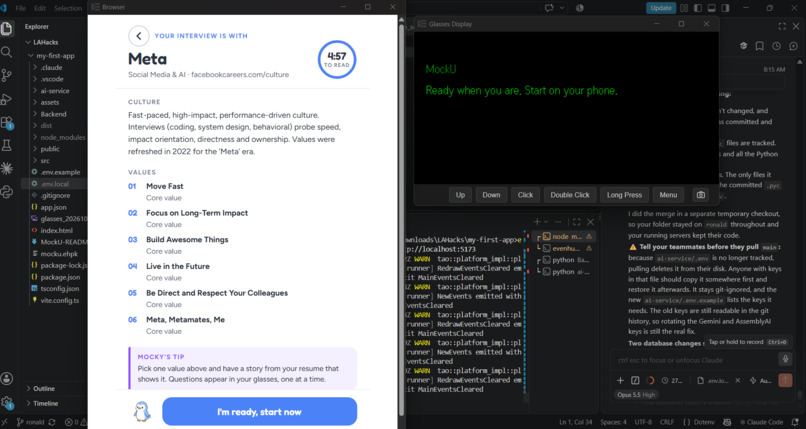Select the evenhu terminal tab

coord(564,248)
